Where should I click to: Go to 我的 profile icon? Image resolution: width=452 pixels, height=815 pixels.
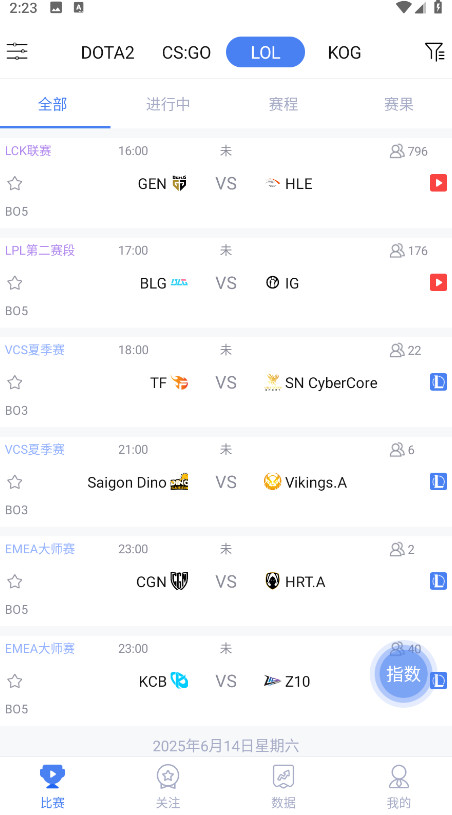tap(398, 777)
